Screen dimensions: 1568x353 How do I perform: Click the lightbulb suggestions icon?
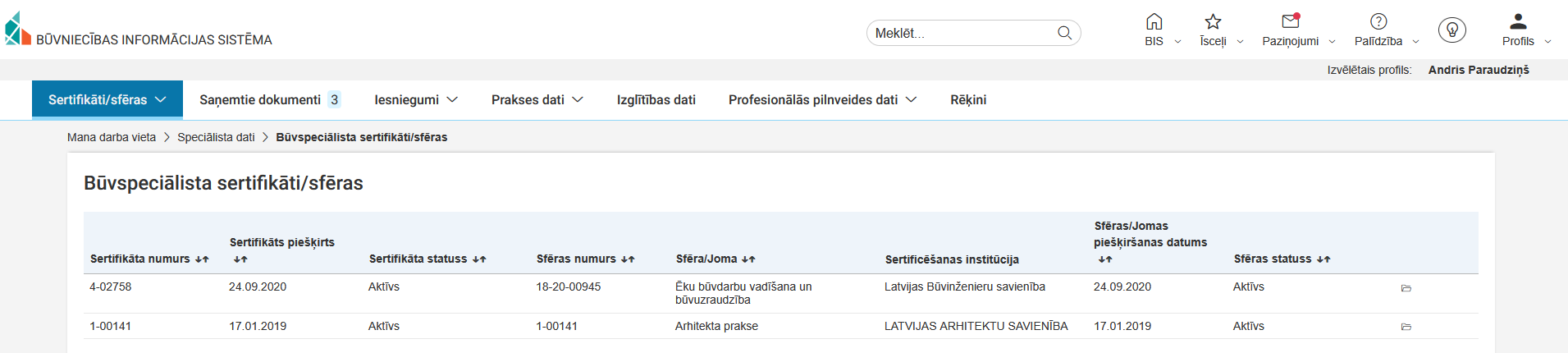click(x=1451, y=30)
